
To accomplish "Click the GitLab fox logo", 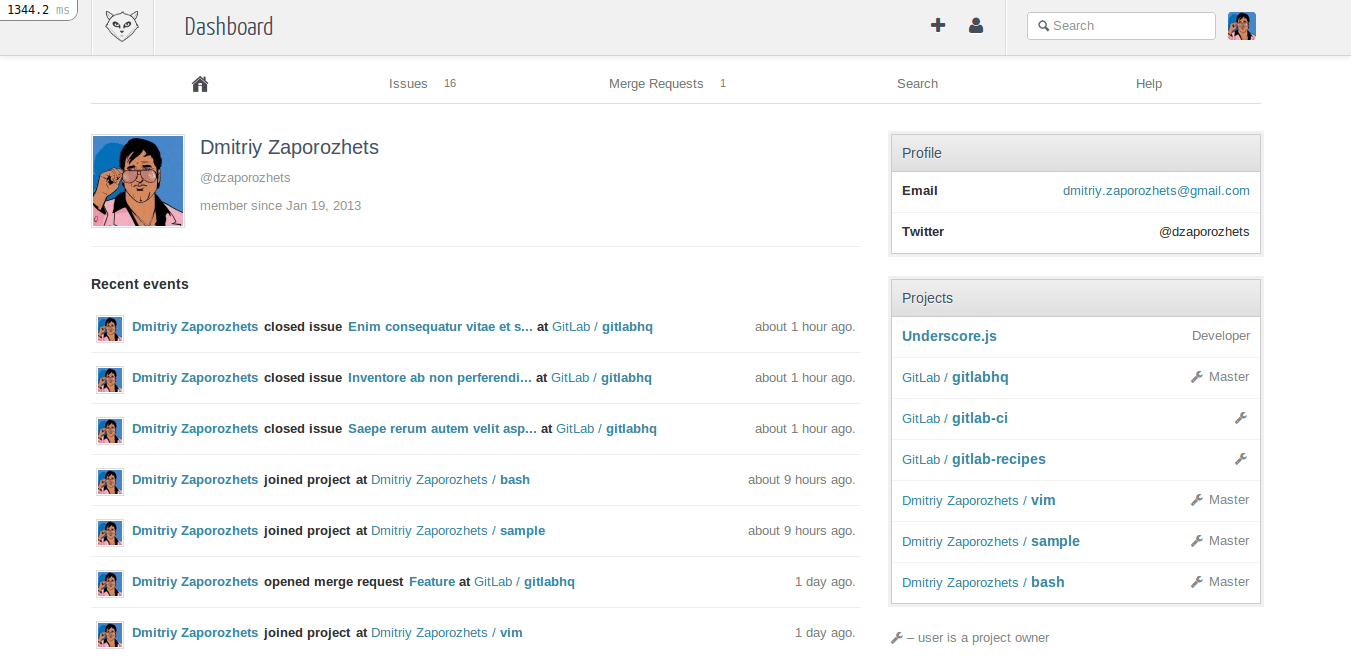I will (122, 27).
